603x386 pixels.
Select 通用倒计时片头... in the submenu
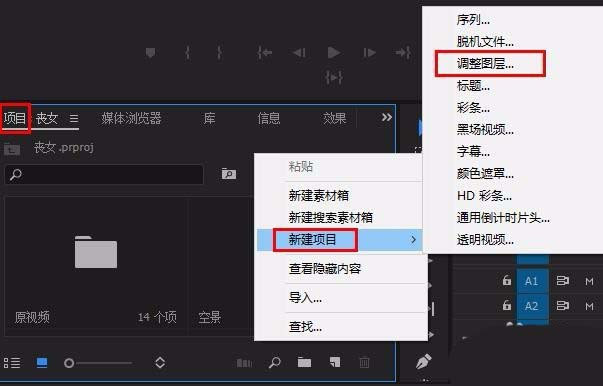503,218
